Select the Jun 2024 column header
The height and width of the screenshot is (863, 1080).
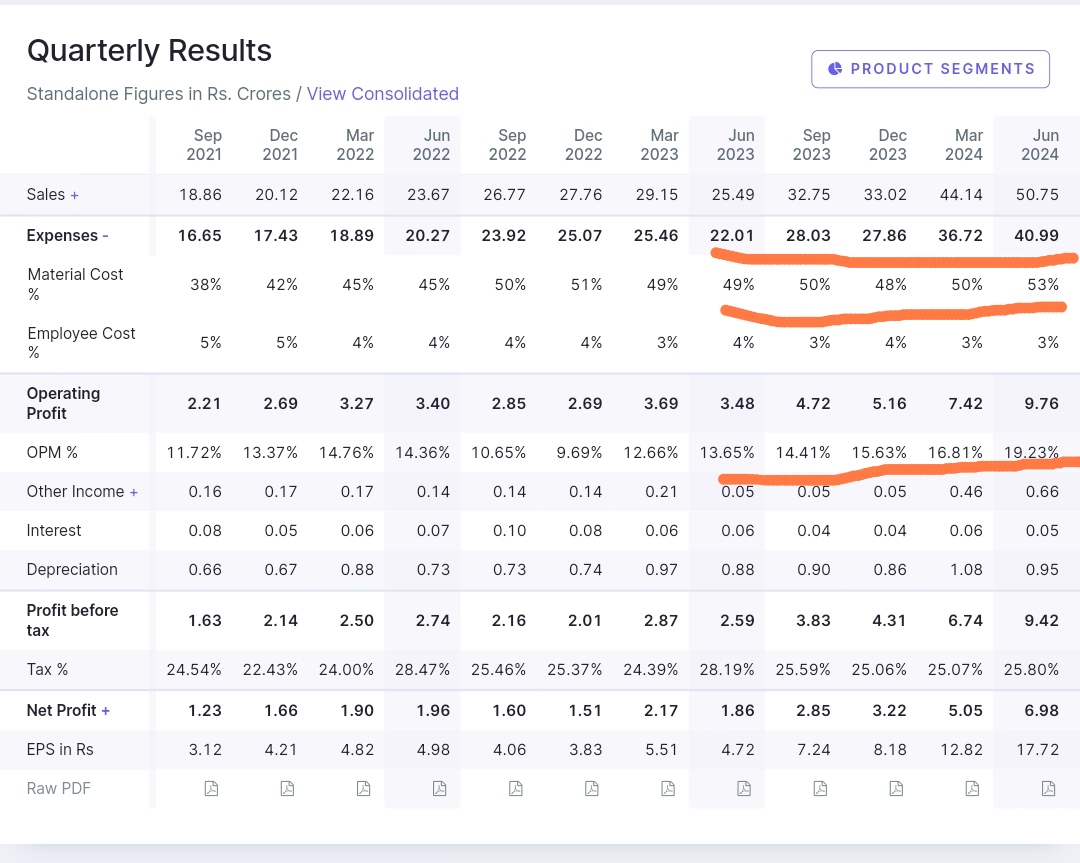(1039, 145)
